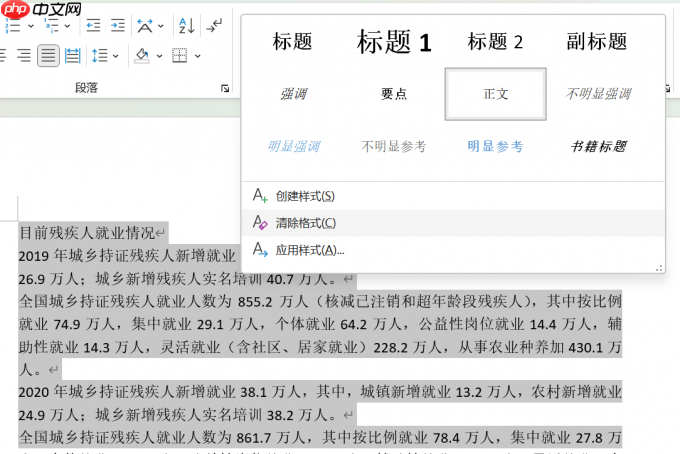680x454 pixels.
Task: Click the line starting 助性就业 14.3 万人
Action: [320, 347]
